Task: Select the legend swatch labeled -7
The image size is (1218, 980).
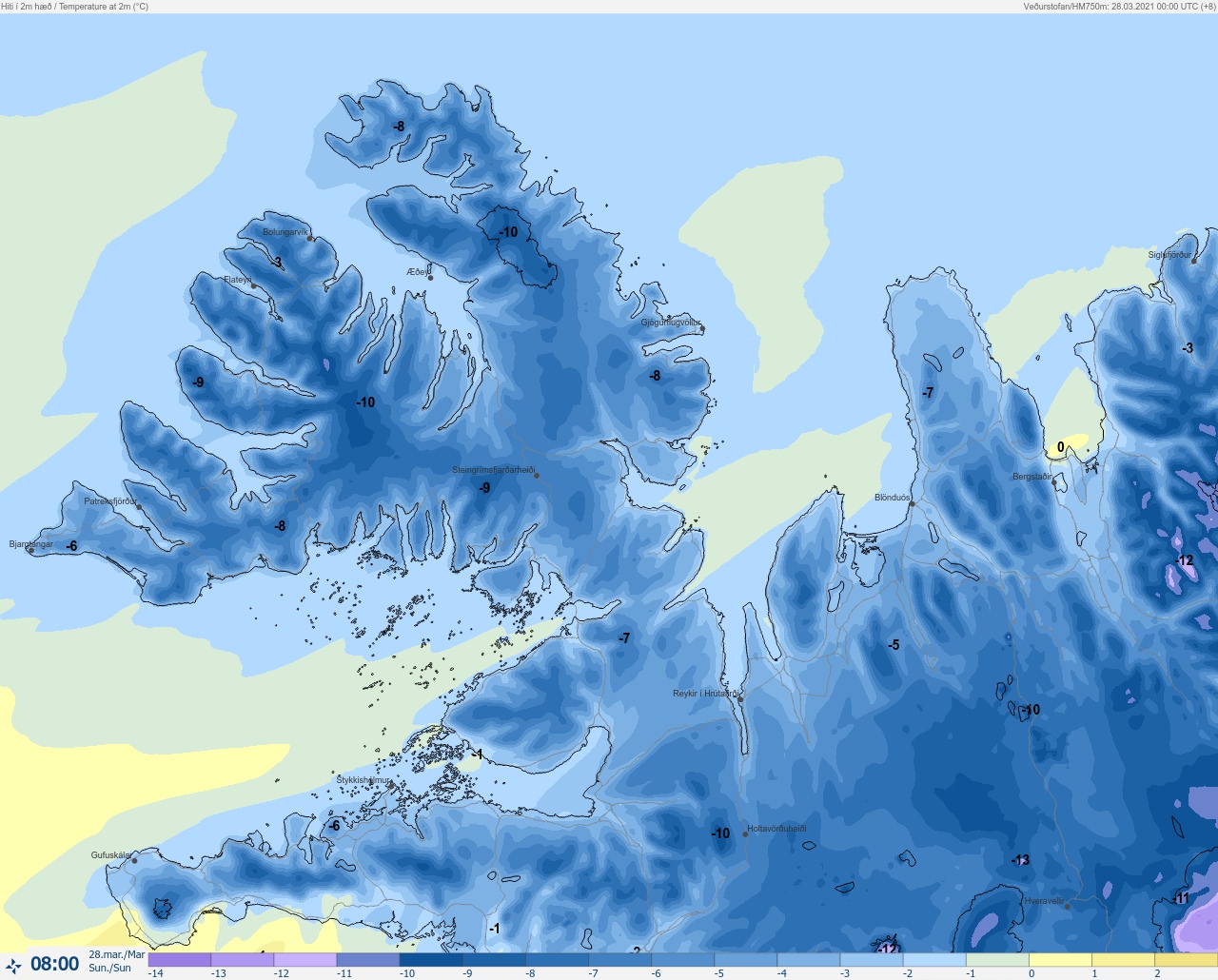Action: point(619,960)
